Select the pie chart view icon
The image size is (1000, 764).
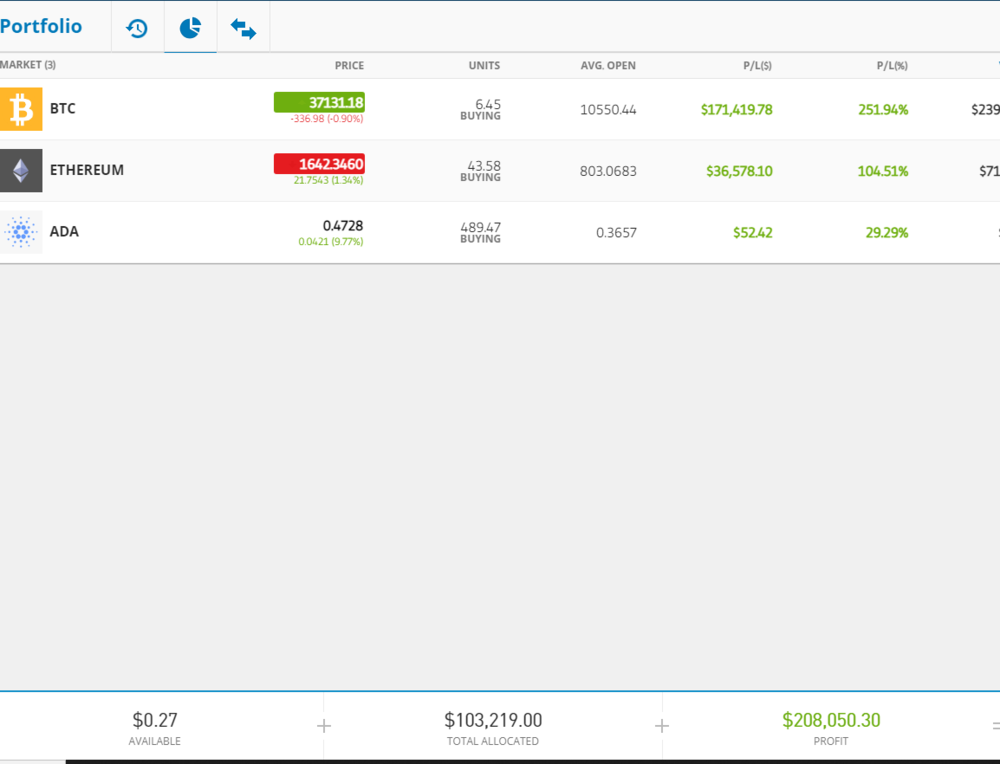coord(190,28)
